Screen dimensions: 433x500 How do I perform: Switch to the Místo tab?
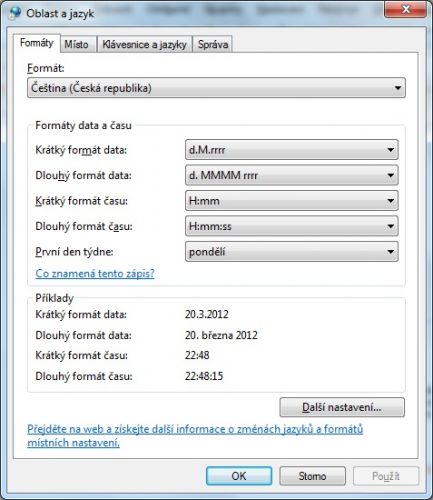[76, 44]
